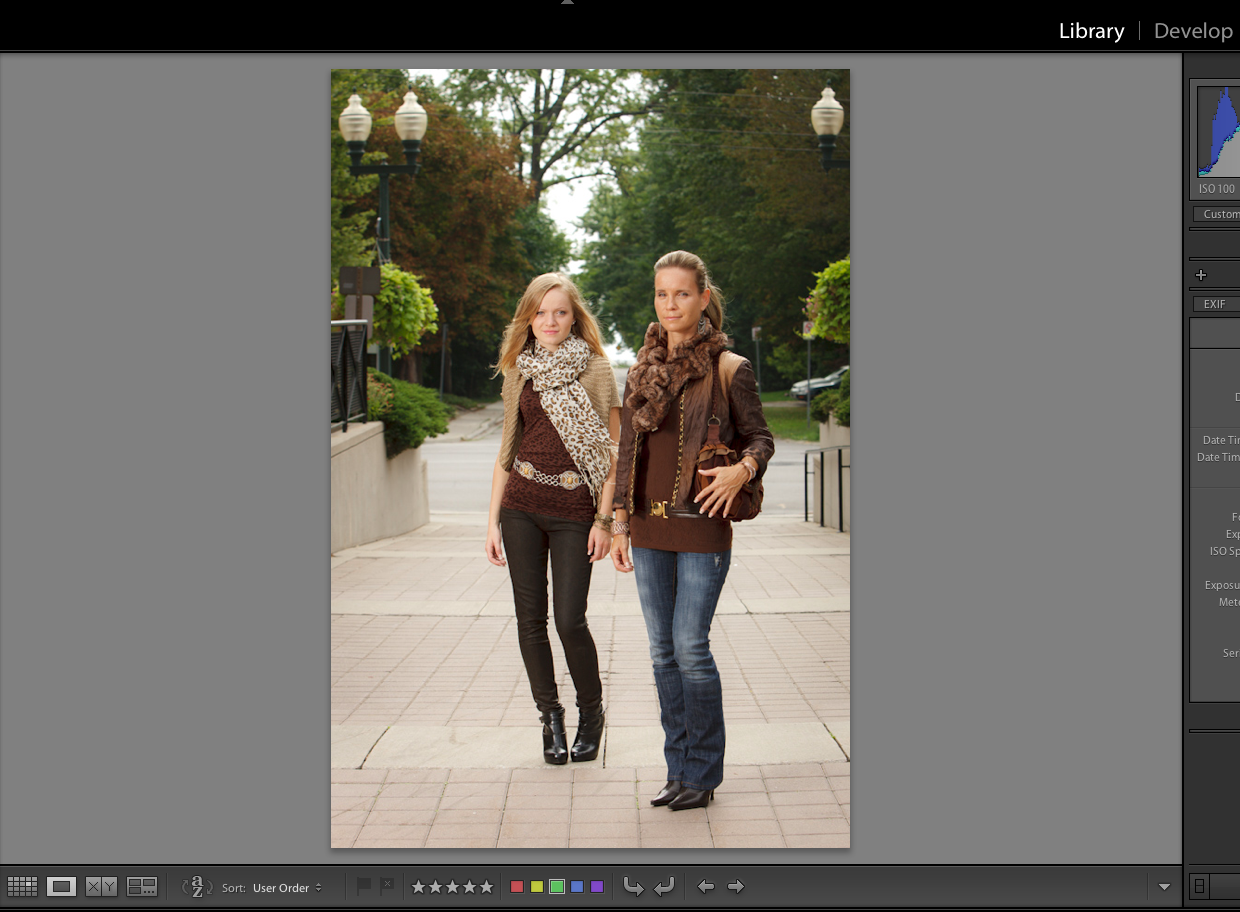Set rating to five stars

click(487, 887)
